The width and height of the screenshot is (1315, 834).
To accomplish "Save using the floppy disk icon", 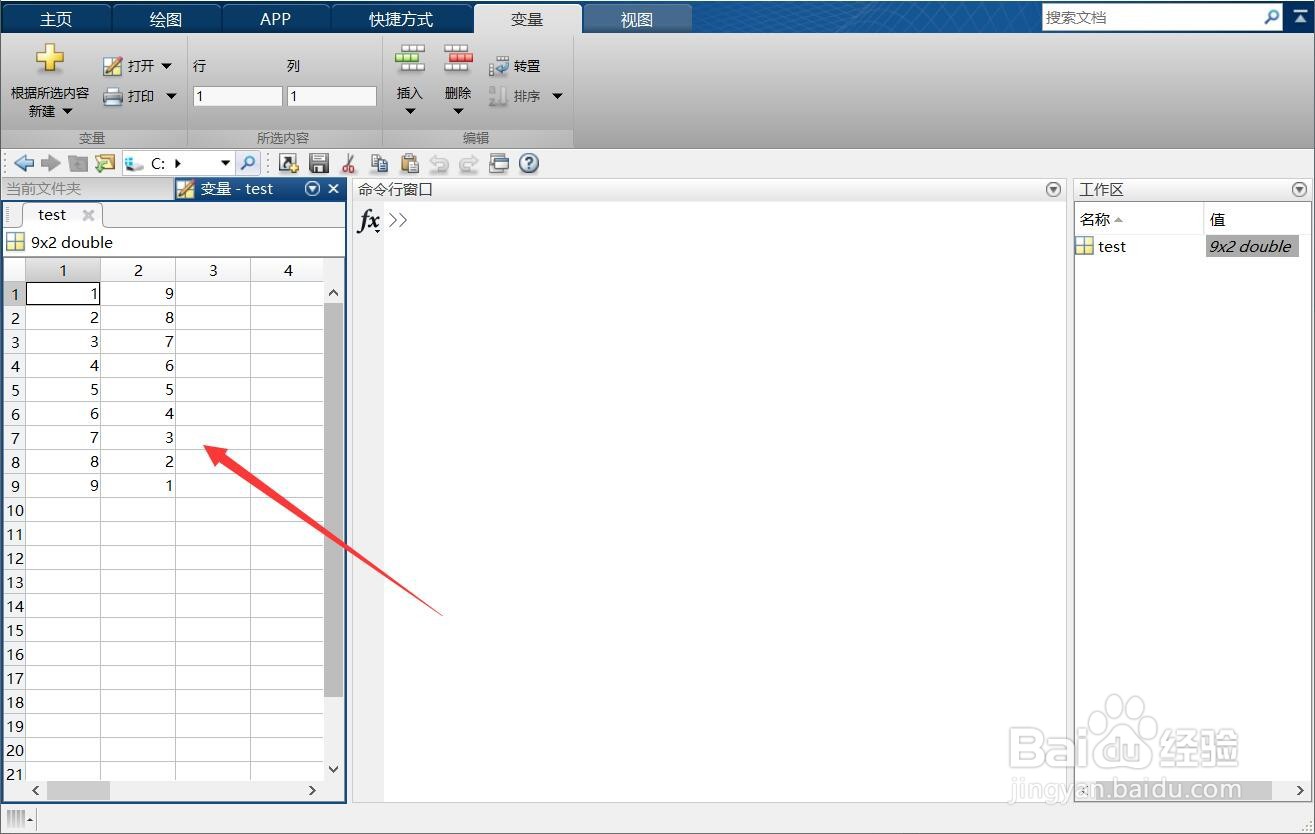I will 319,163.
